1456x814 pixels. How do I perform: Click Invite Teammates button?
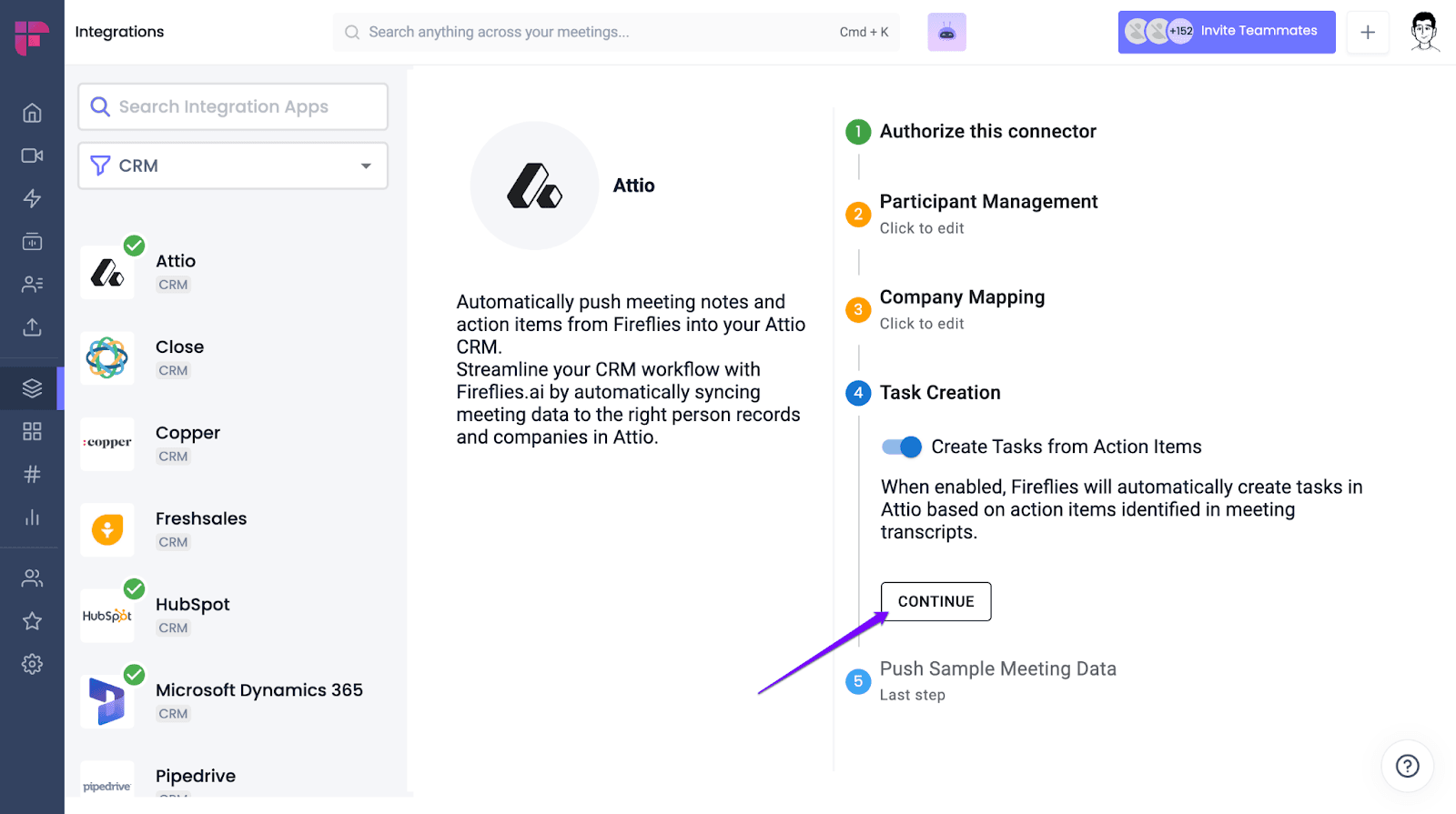click(1227, 32)
